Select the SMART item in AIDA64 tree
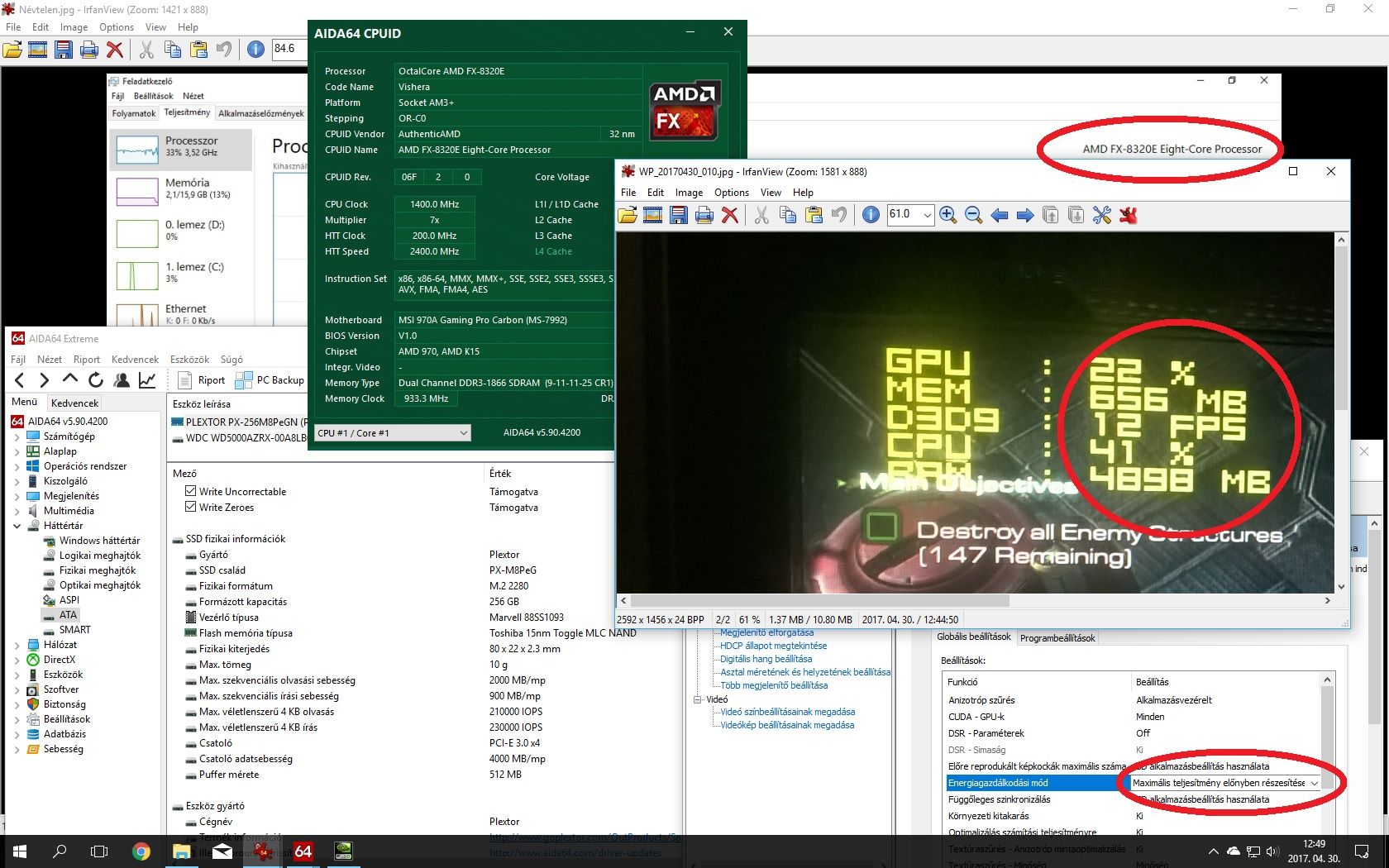 pos(74,630)
